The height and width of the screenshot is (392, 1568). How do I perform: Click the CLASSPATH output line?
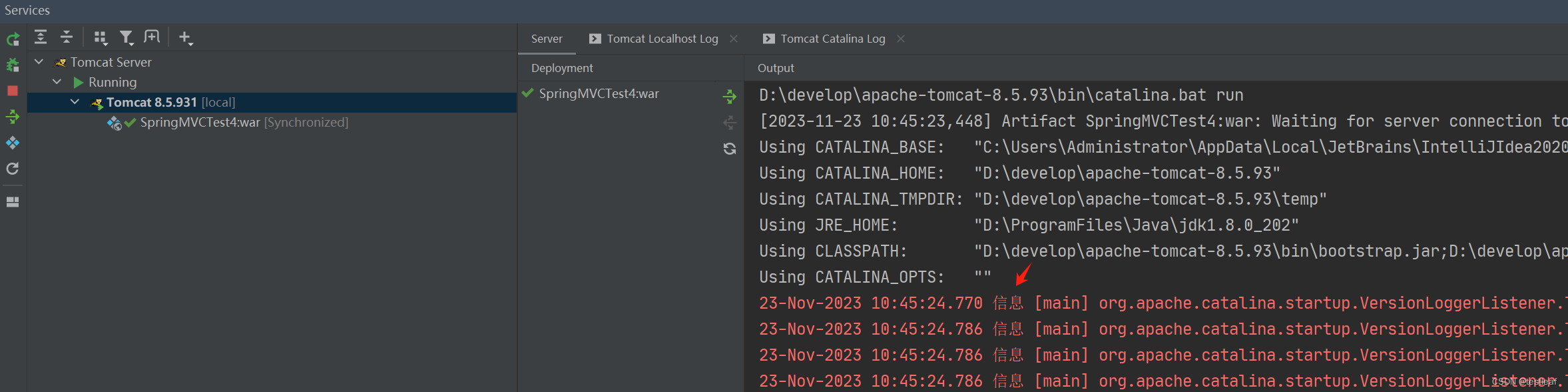[x=1163, y=251]
